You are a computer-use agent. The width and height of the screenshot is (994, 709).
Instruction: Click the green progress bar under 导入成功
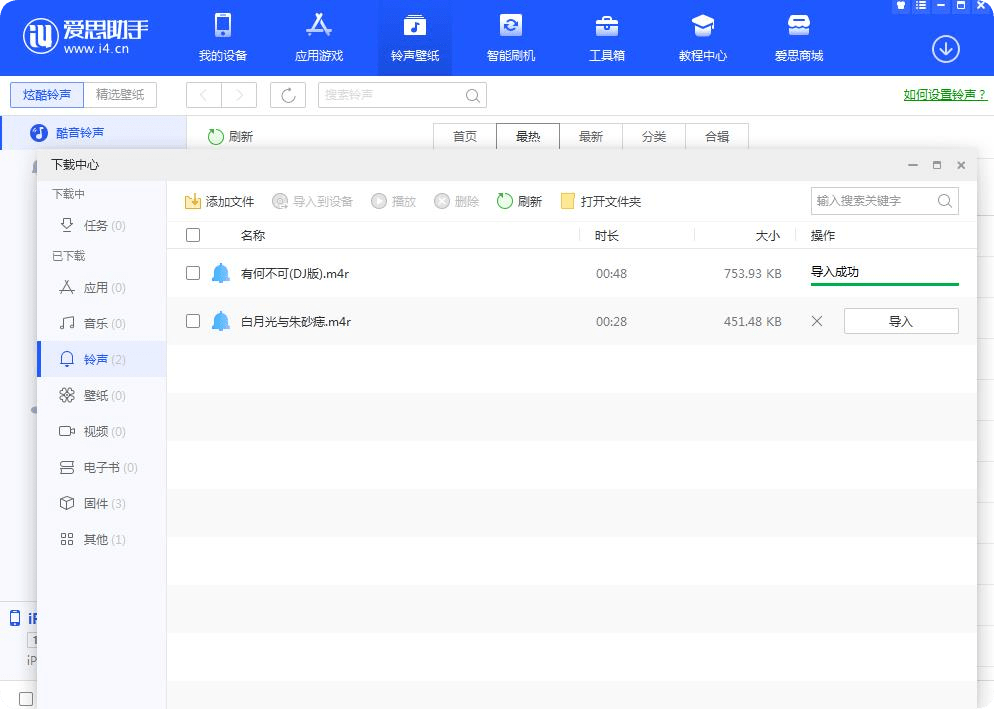coord(884,283)
